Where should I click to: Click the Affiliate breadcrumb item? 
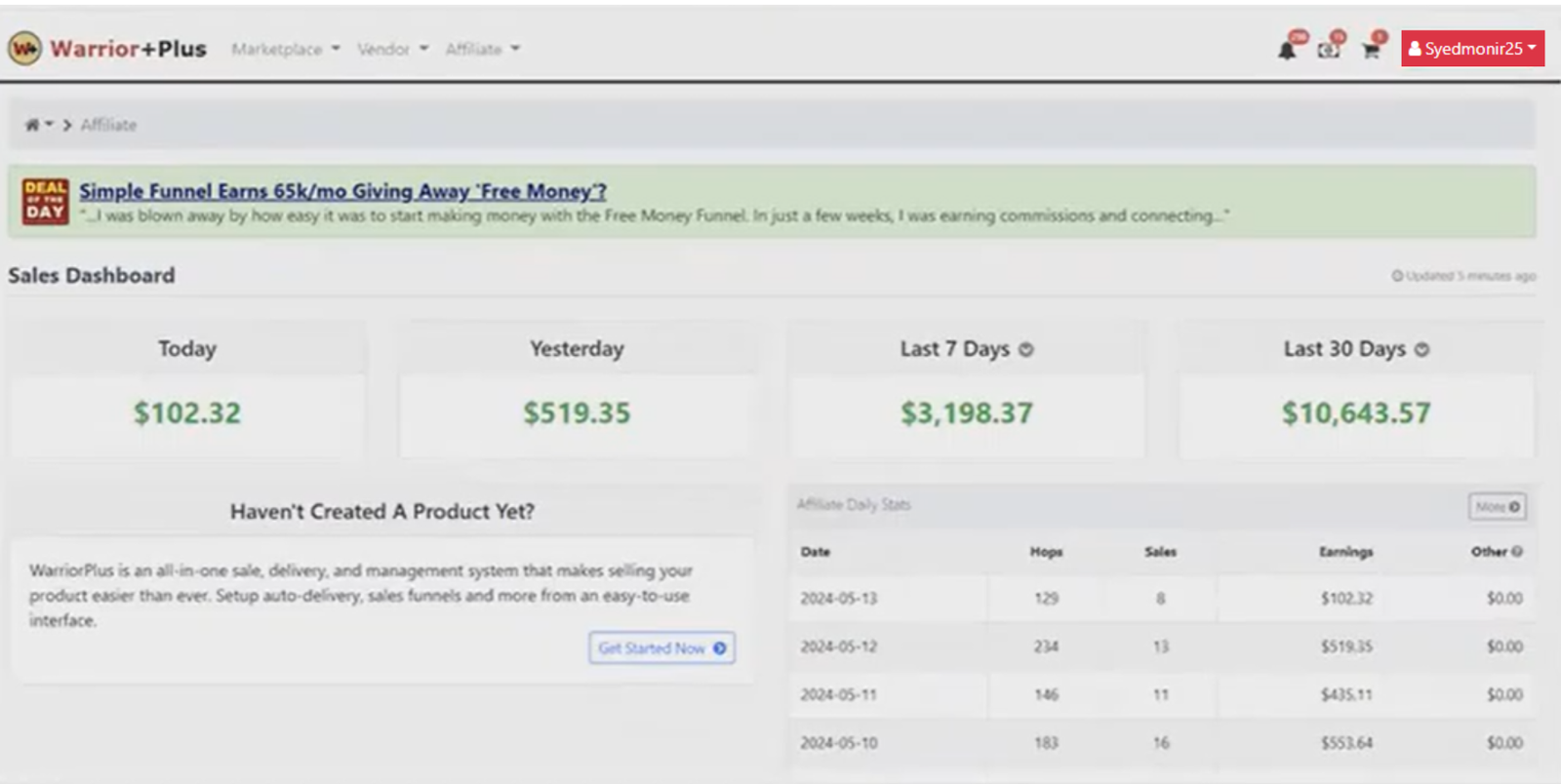[108, 125]
